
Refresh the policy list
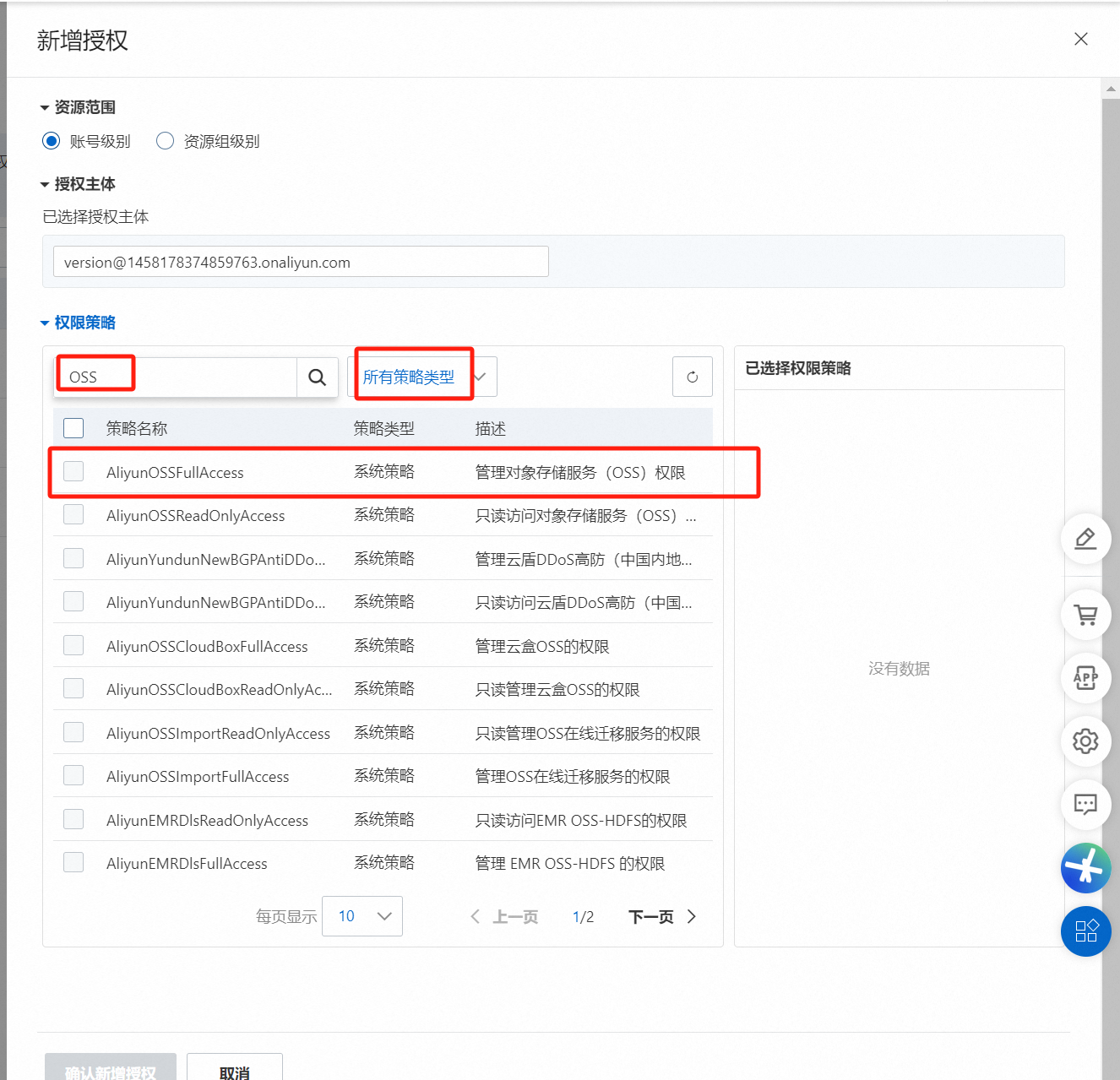(692, 377)
